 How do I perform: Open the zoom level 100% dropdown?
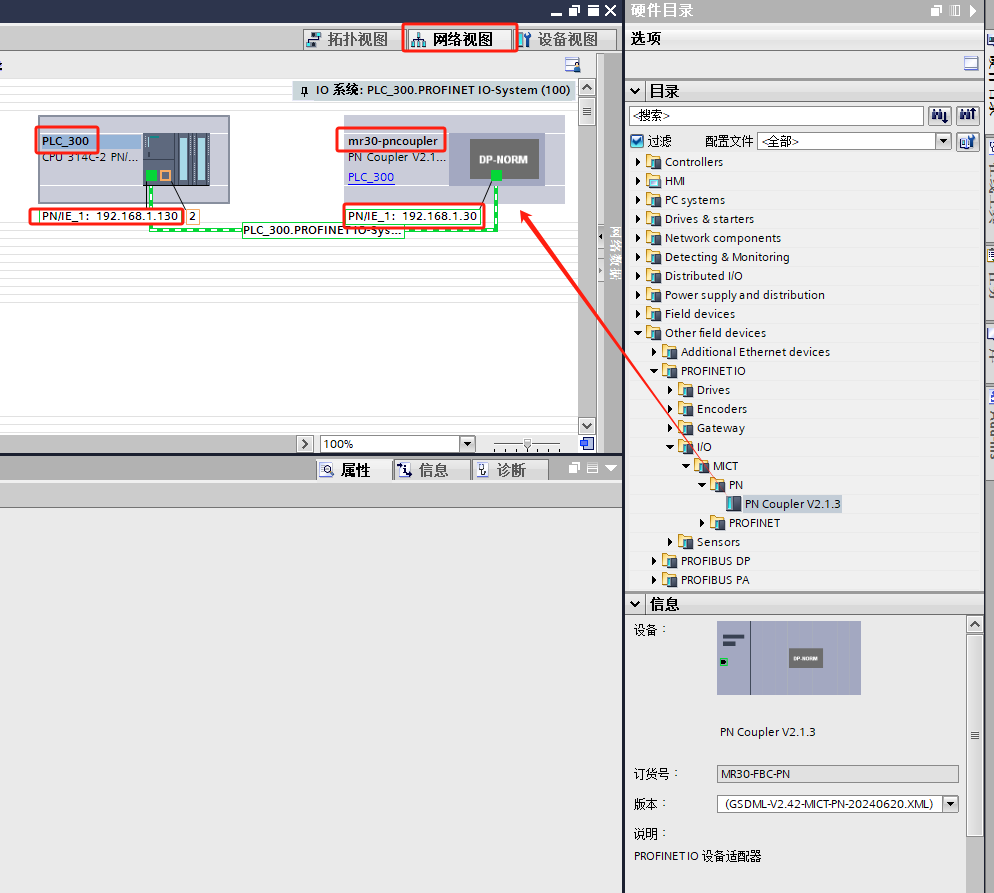[467, 444]
